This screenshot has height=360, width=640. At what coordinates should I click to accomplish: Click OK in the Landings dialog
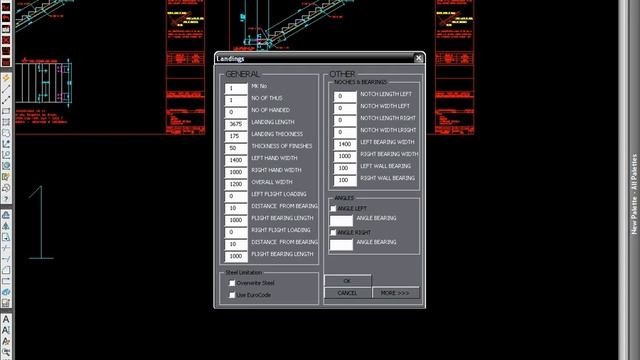tap(348, 281)
